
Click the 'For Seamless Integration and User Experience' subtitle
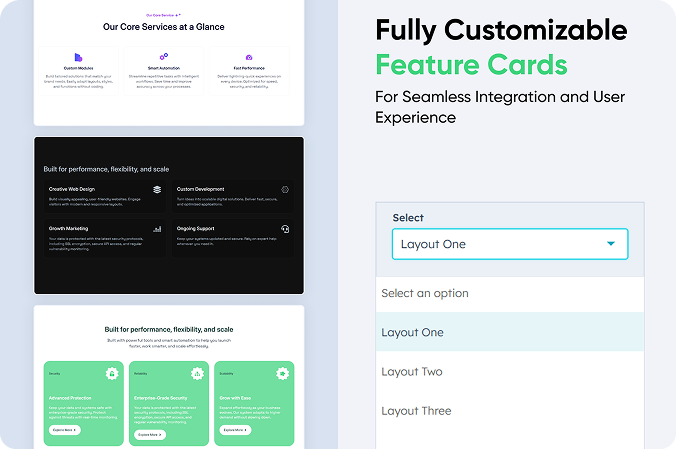point(500,107)
